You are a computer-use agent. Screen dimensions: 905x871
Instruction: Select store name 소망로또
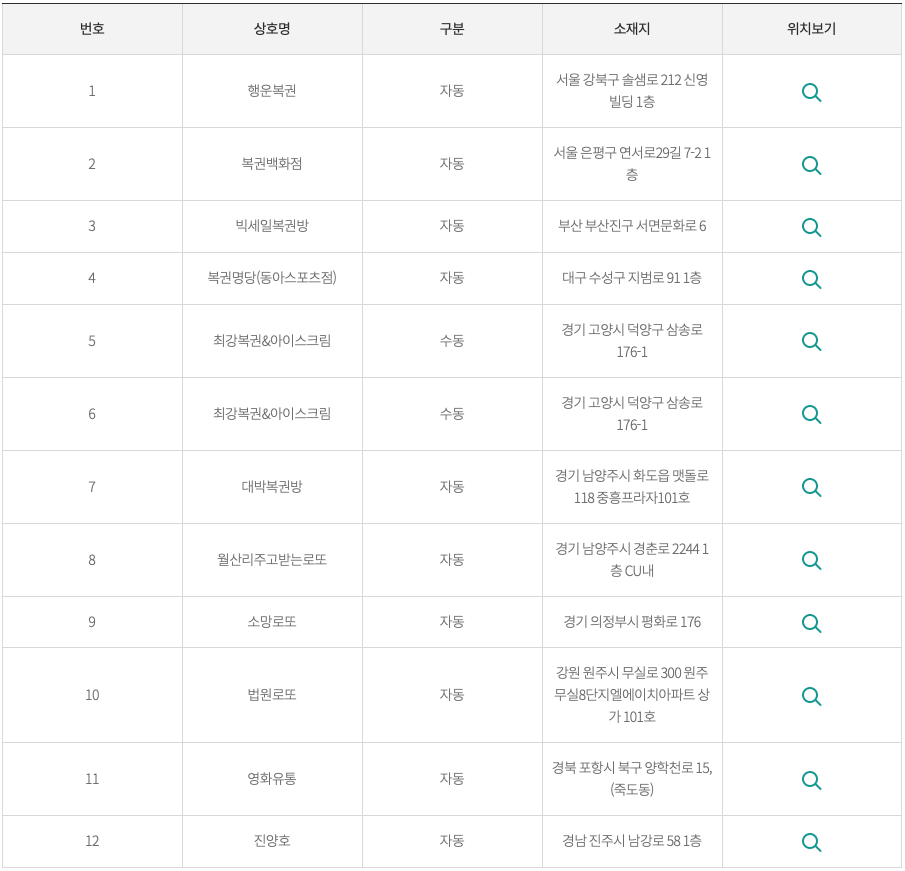(x=272, y=622)
